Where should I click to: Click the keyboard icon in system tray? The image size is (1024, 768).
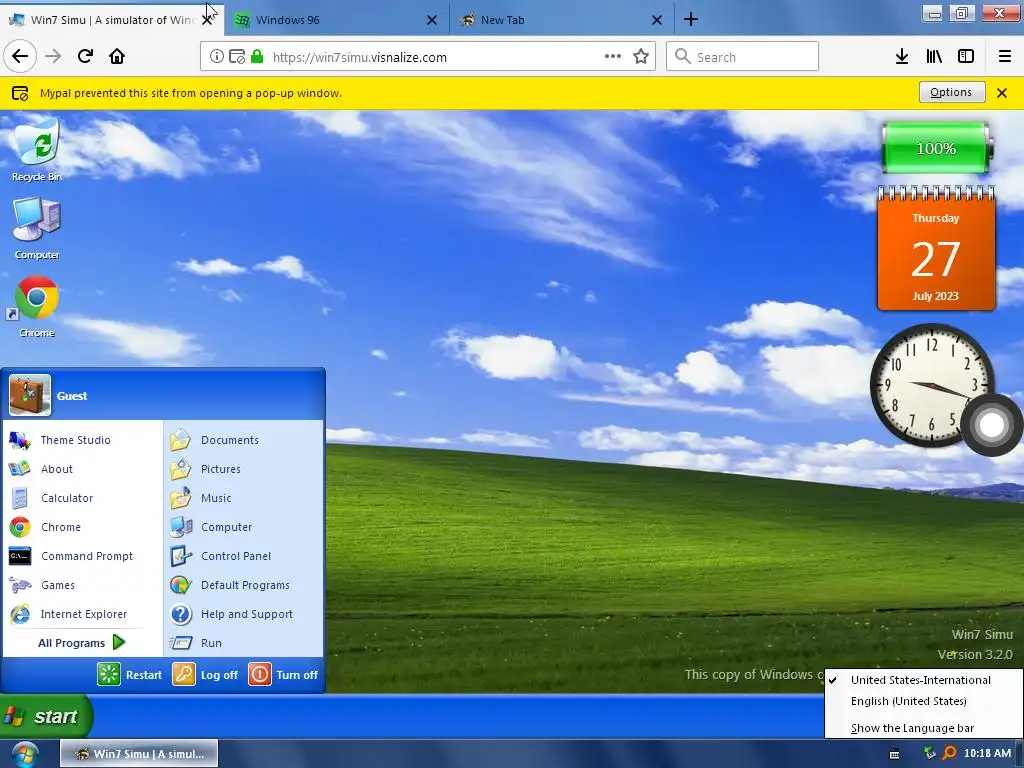click(x=895, y=755)
